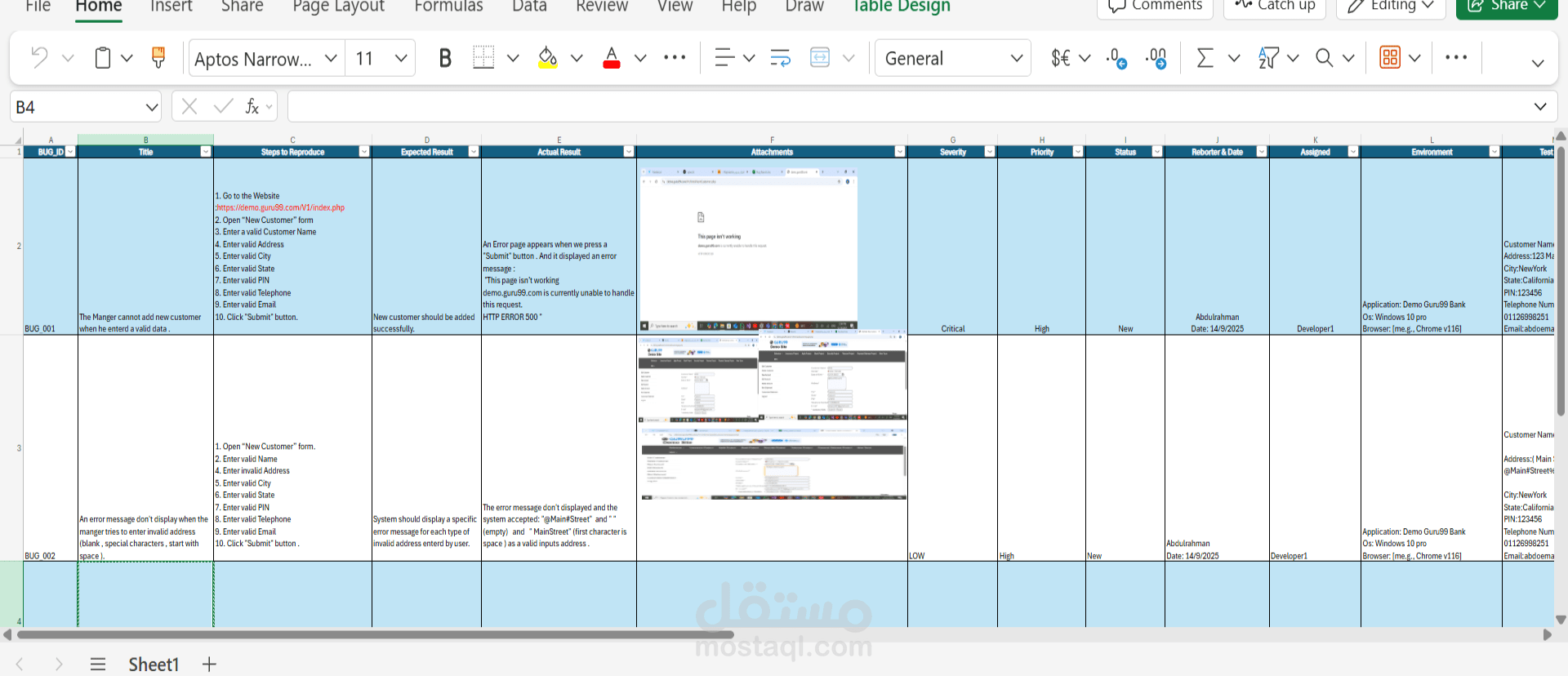Screen dimensions: 1568x676
Task: Click the Catch up button
Action: click(x=1275, y=7)
